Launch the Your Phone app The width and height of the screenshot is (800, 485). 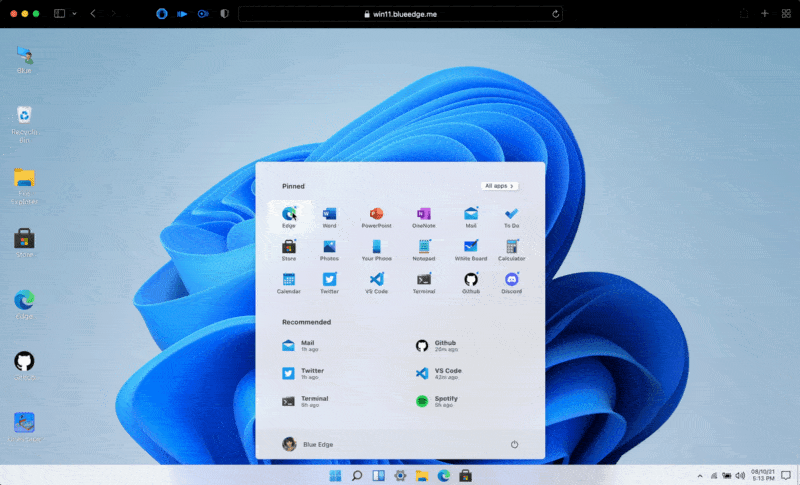click(x=377, y=250)
